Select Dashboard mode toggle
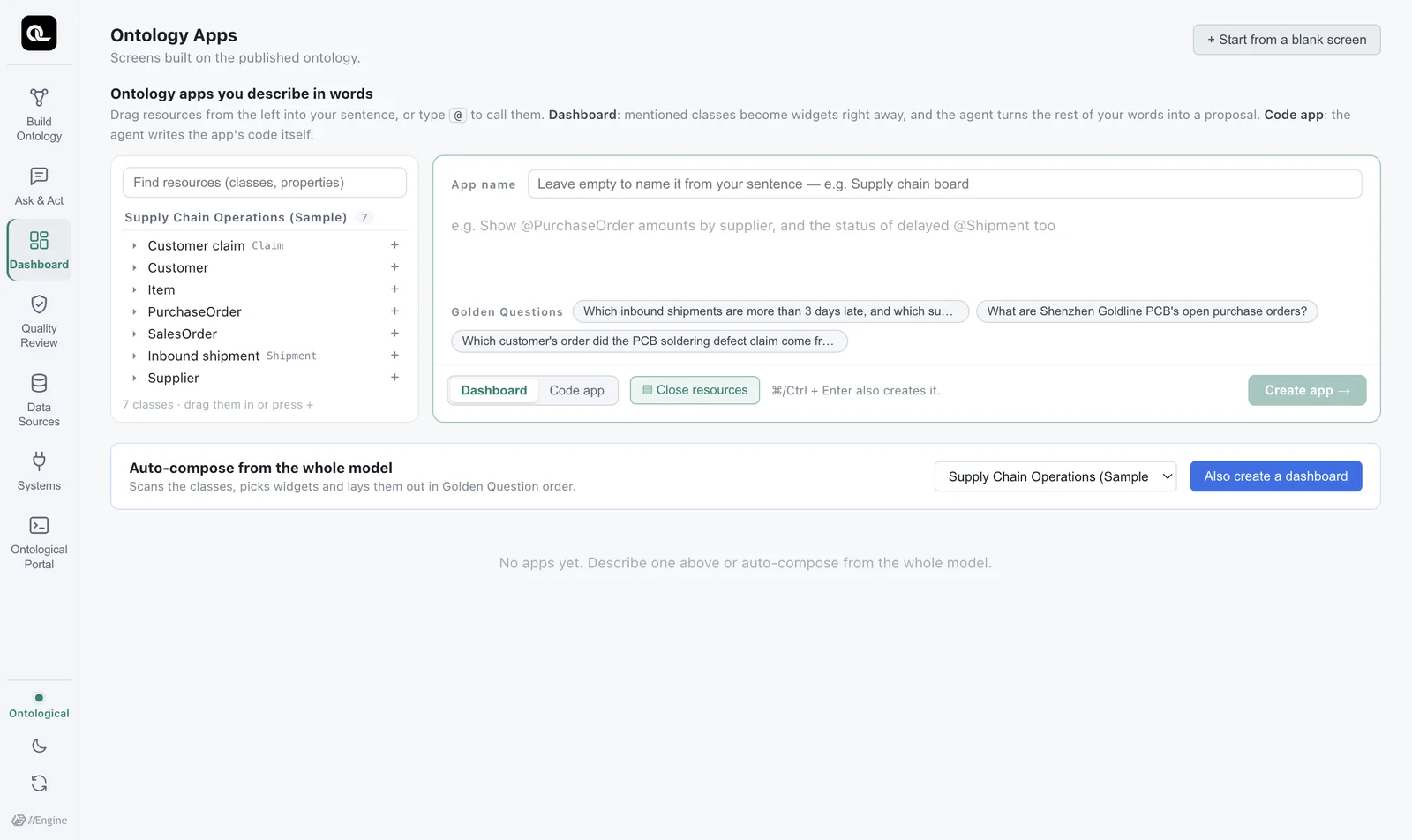Screen dimensions: 1412x840 (x=494, y=390)
